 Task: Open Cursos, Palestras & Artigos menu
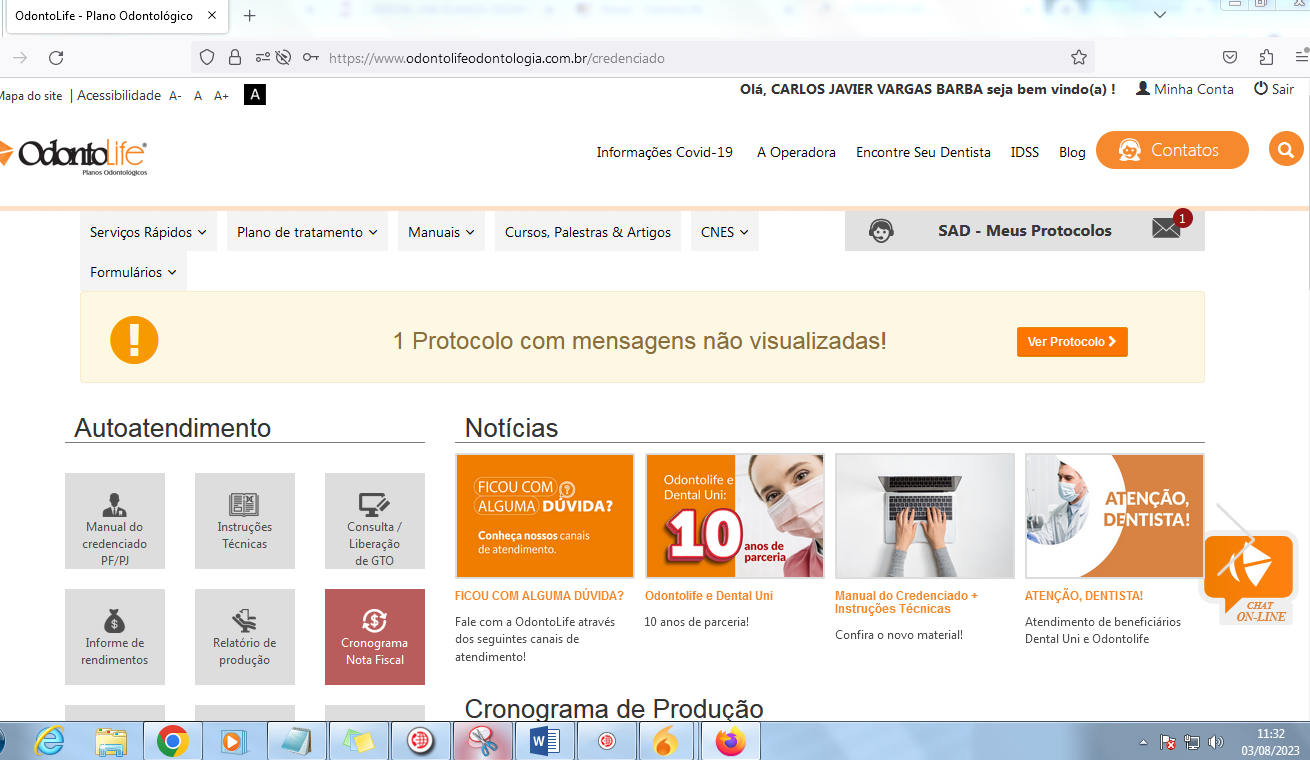click(588, 232)
